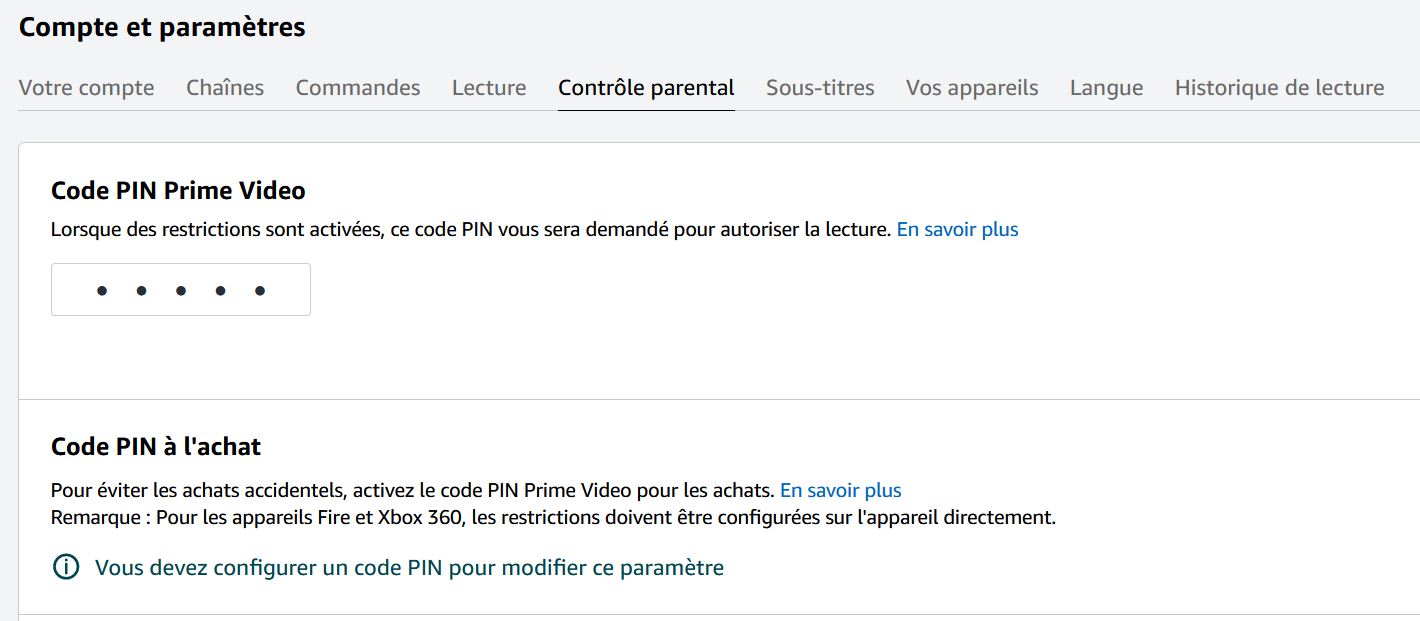Switch to the Langue tab

[x=1106, y=88]
